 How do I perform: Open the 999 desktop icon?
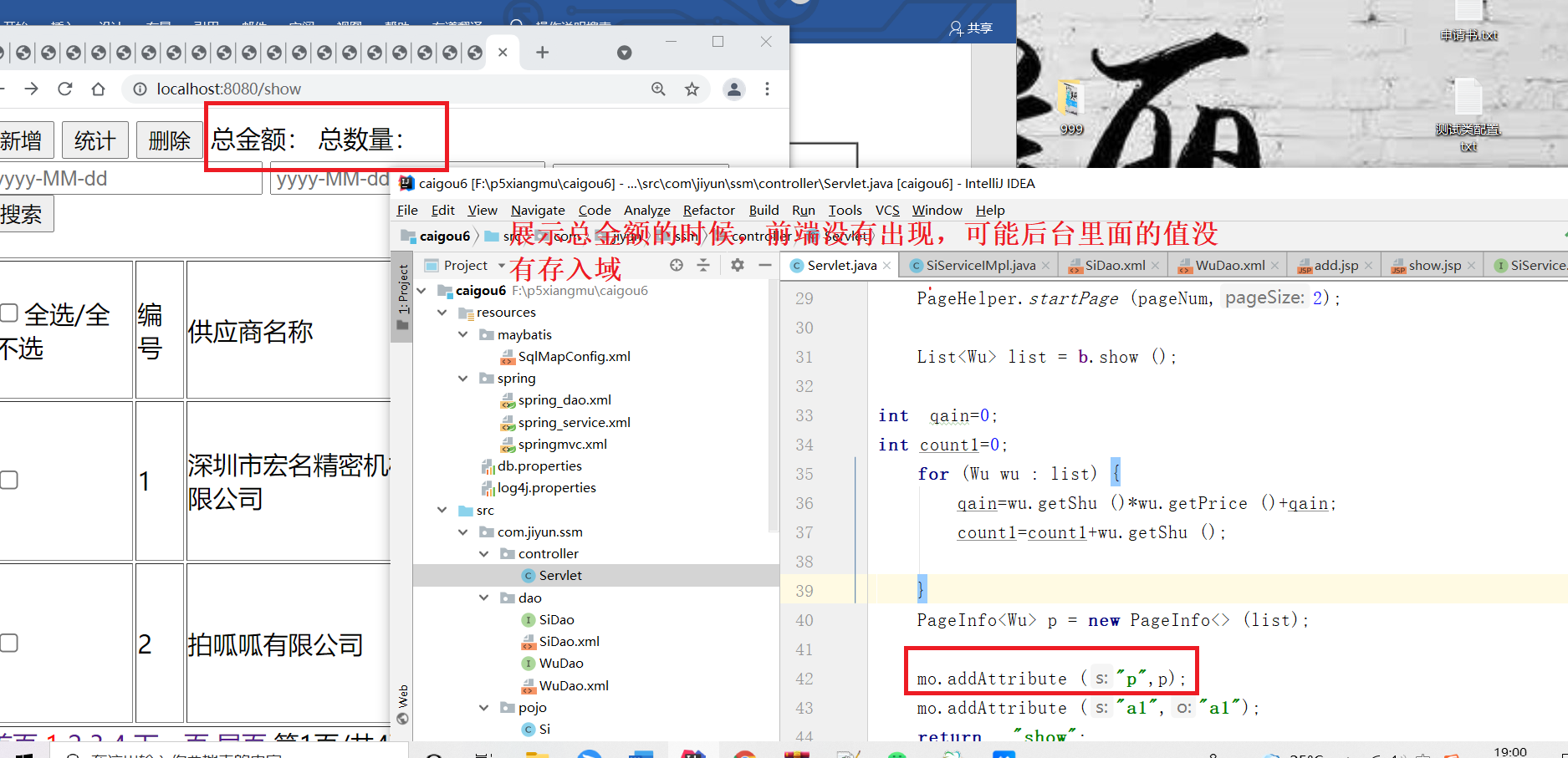tap(1071, 109)
